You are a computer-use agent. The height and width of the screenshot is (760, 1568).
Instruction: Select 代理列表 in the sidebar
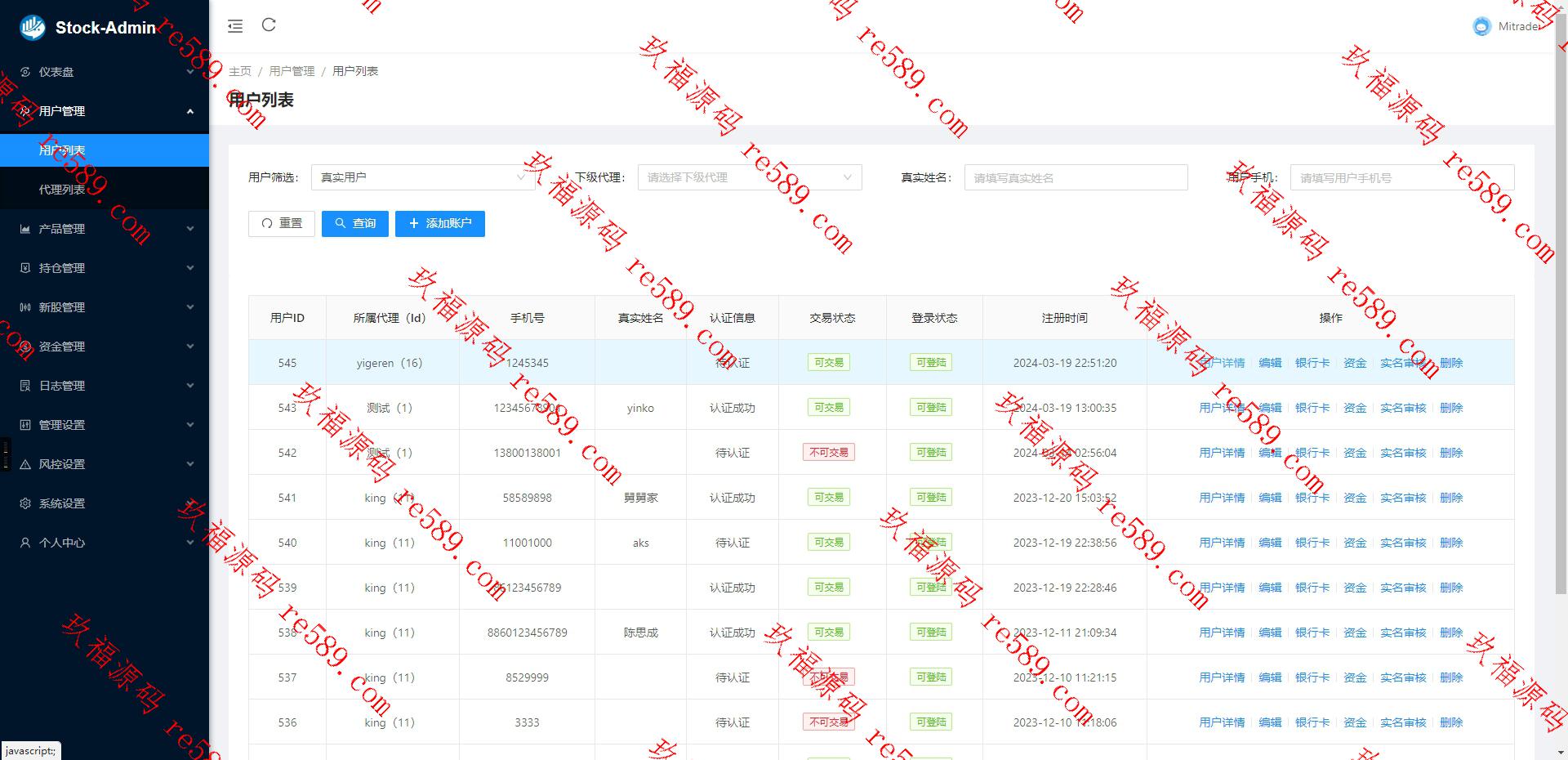105,190
